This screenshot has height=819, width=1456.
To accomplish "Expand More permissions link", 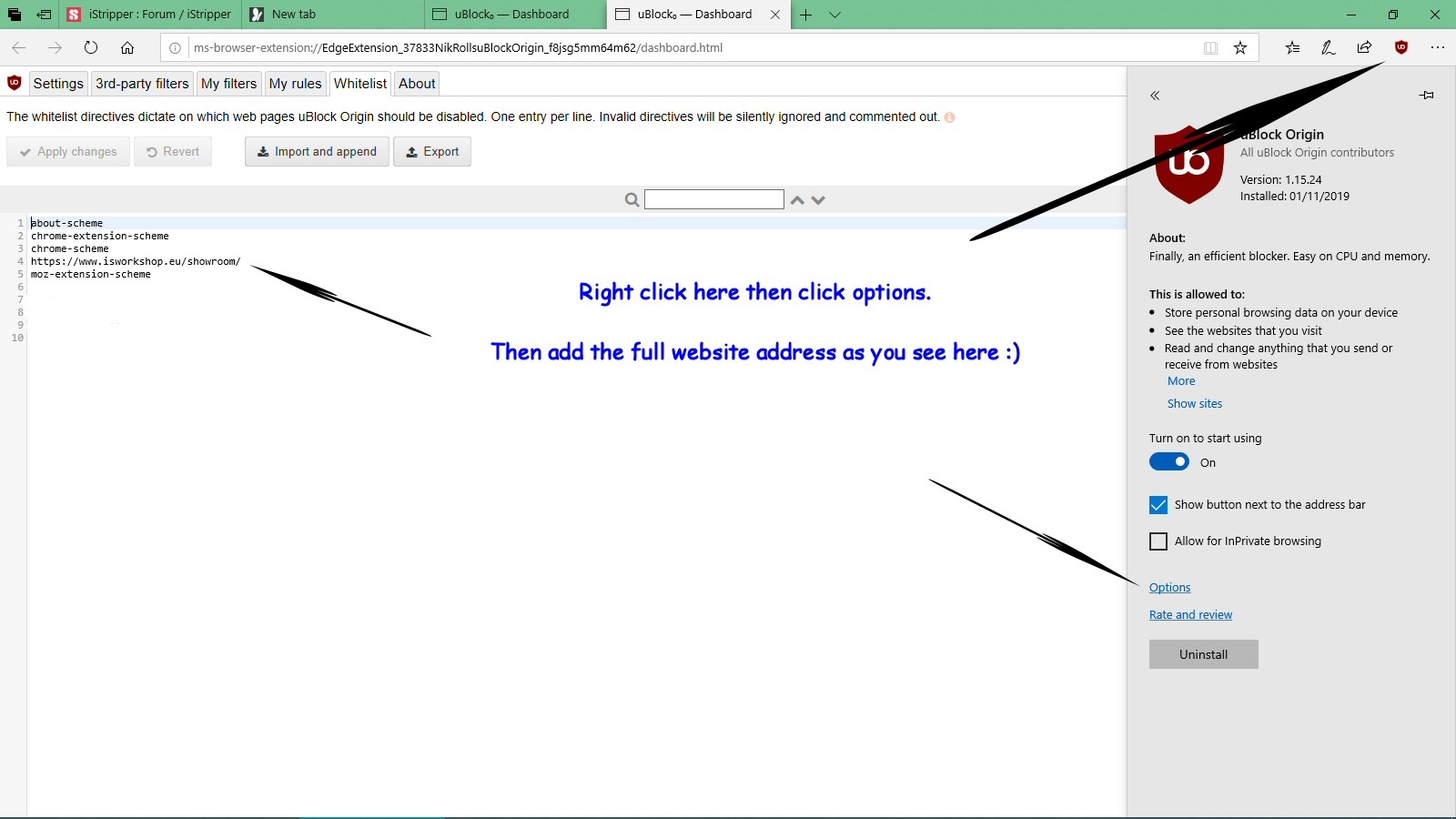I will [1181, 381].
